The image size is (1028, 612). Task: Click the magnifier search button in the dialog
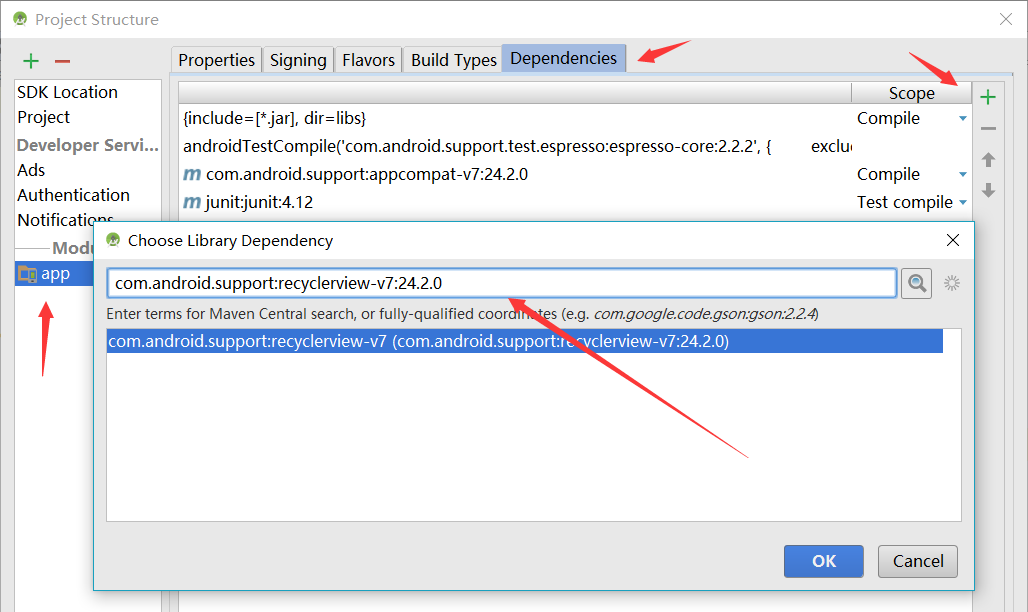click(x=916, y=283)
